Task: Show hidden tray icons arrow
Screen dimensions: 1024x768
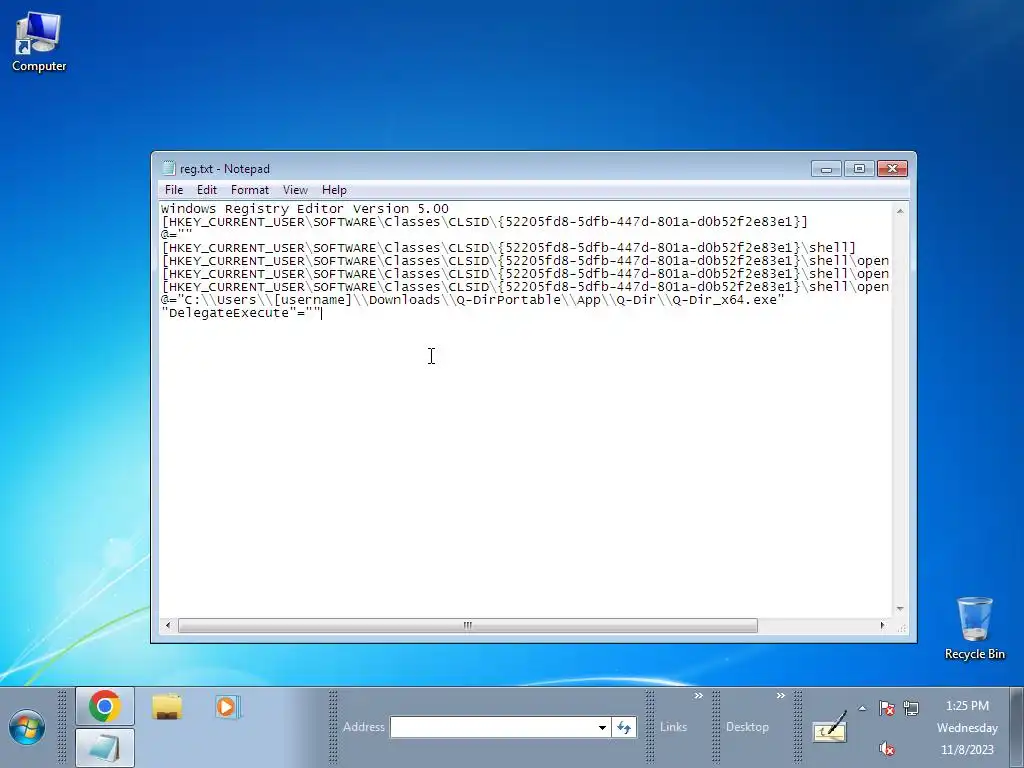Action: click(x=862, y=708)
